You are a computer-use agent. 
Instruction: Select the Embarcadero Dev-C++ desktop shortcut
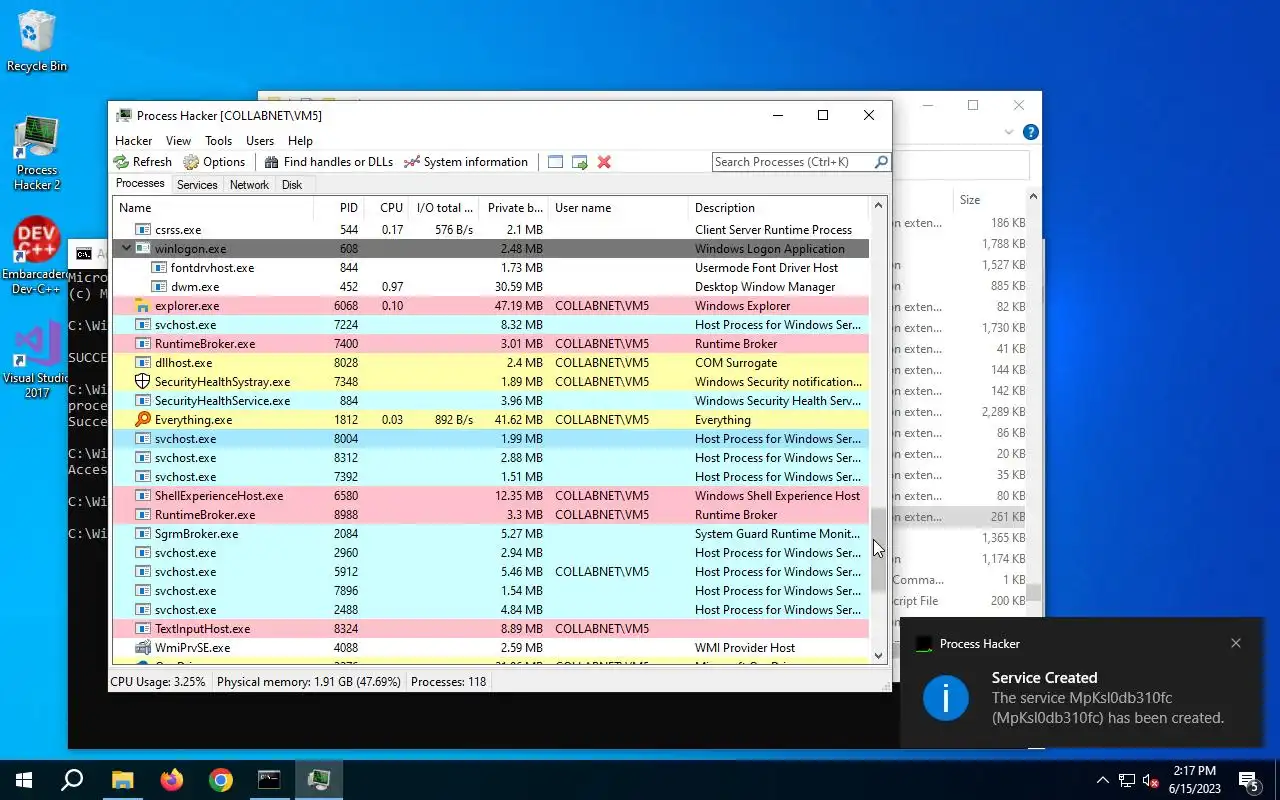point(36,256)
